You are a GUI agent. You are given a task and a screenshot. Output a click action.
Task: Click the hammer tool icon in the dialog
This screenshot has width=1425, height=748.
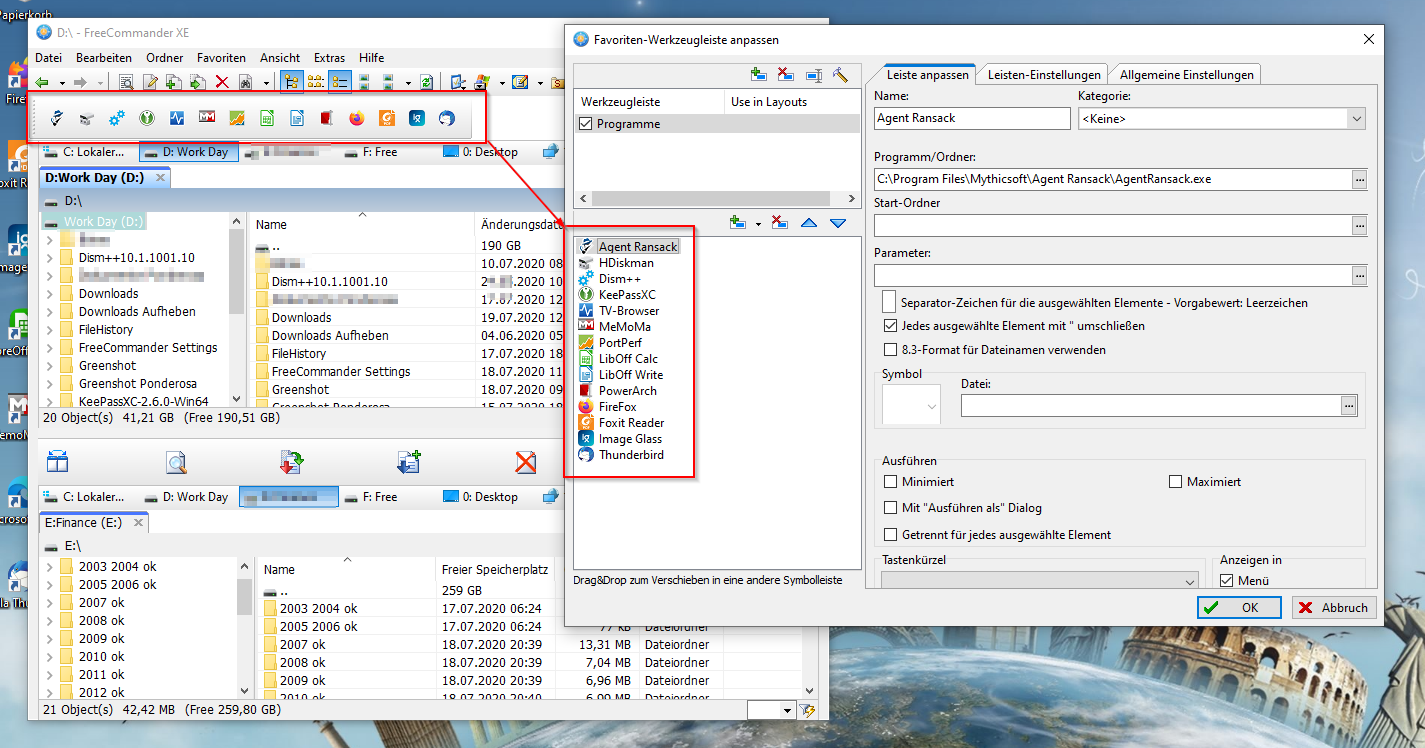[x=840, y=74]
